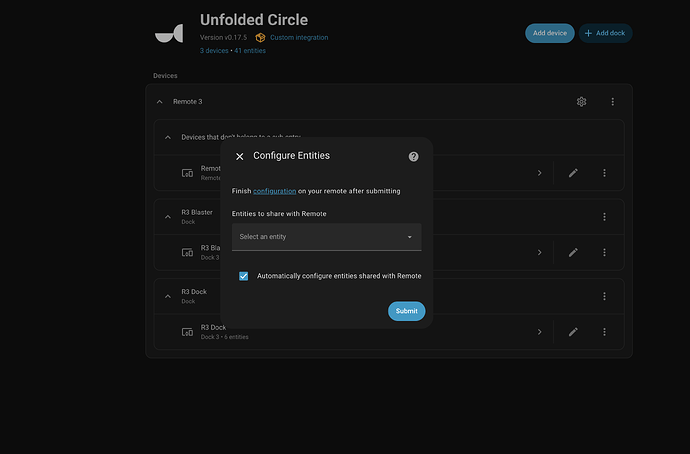Collapse the R3 Dock section
The width and height of the screenshot is (690, 454).
(167, 296)
